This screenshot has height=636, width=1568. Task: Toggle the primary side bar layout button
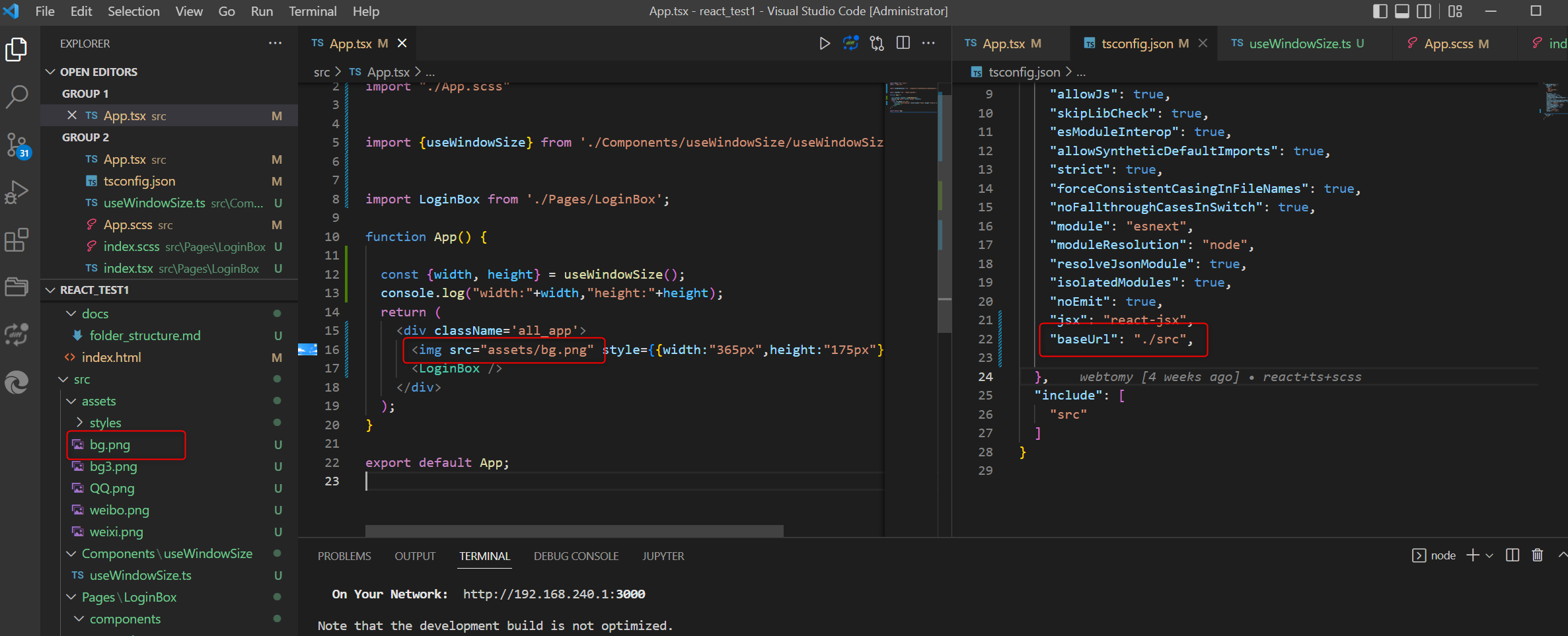1380,11
